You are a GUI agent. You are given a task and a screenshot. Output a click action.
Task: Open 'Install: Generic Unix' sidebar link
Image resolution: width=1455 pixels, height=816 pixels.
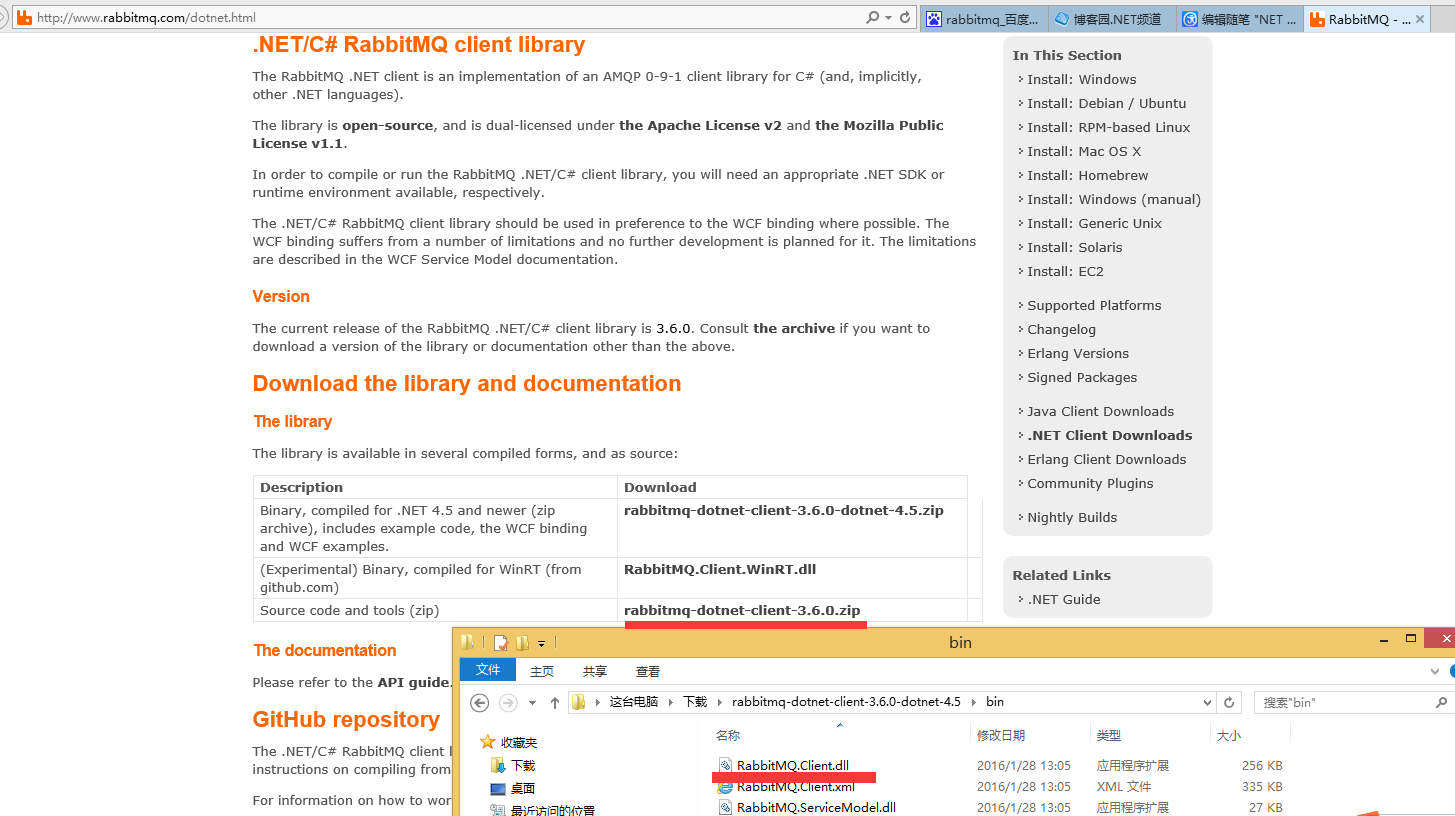[1094, 224]
